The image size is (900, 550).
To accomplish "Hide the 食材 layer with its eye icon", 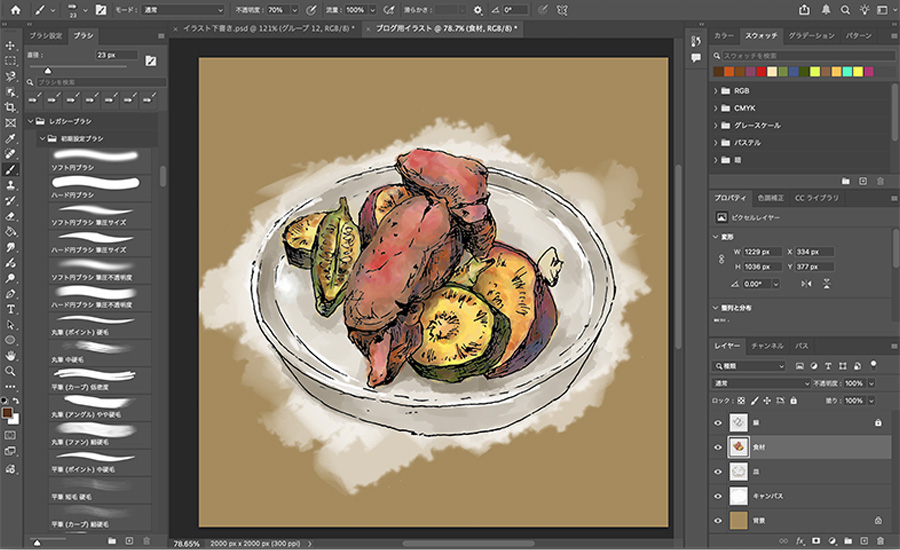I will pos(718,447).
